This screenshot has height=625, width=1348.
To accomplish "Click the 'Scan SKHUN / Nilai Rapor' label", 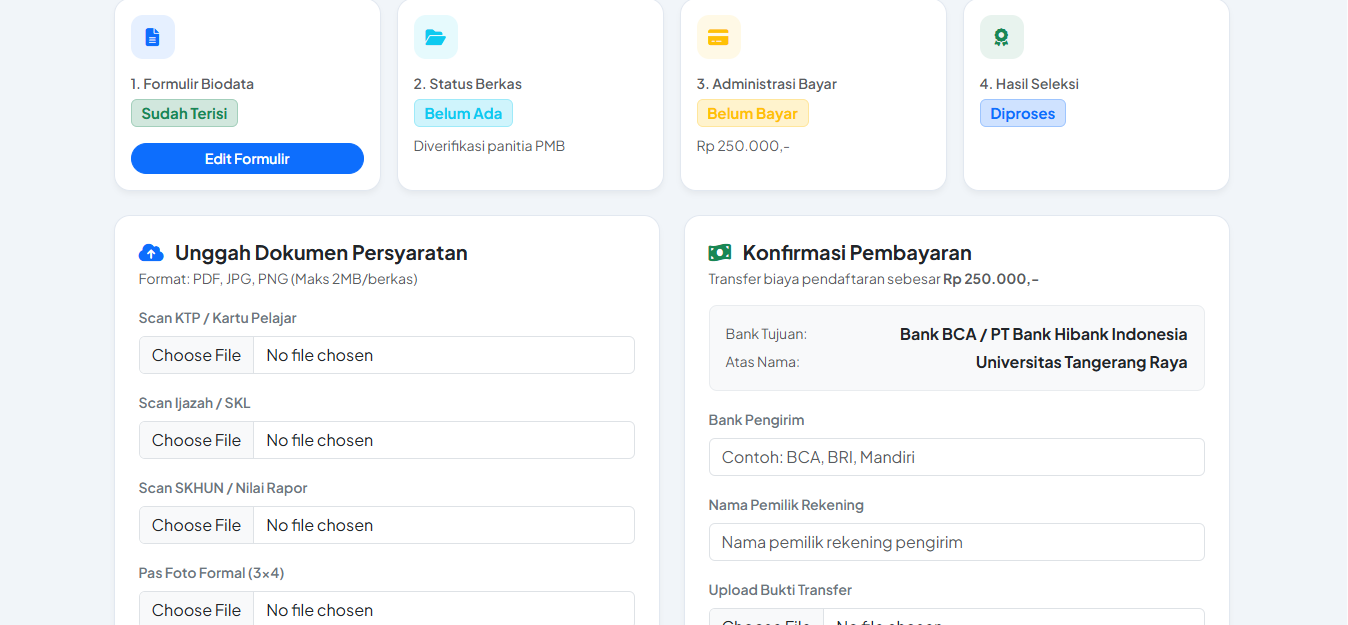I will click(223, 488).
